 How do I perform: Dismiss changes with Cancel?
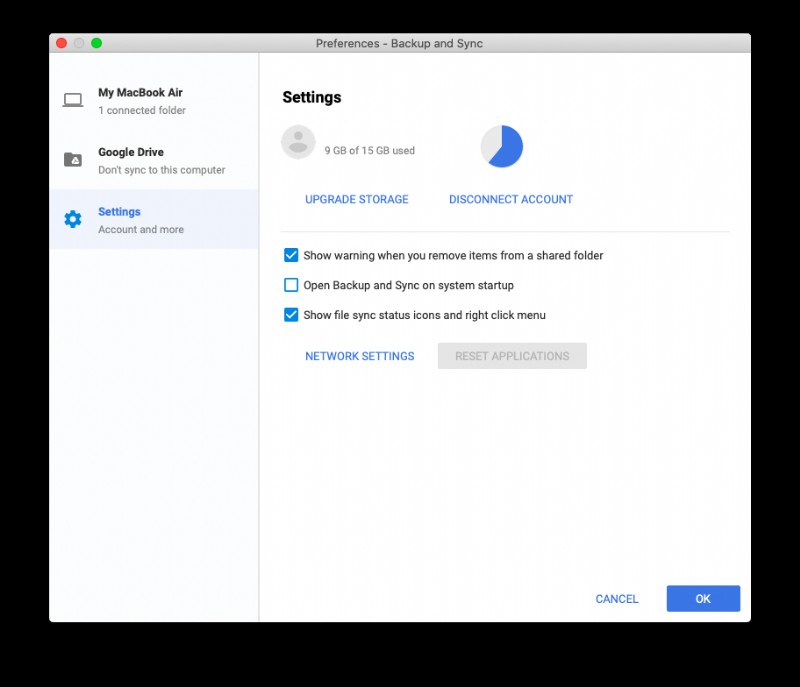(x=616, y=598)
